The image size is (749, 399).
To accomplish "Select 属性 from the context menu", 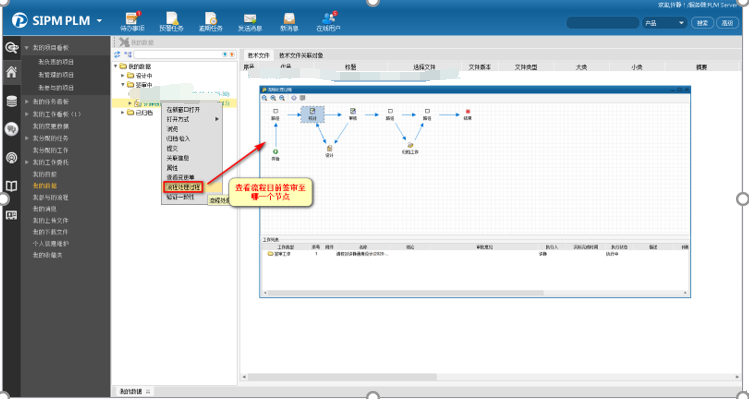I will pyautogui.click(x=172, y=168).
